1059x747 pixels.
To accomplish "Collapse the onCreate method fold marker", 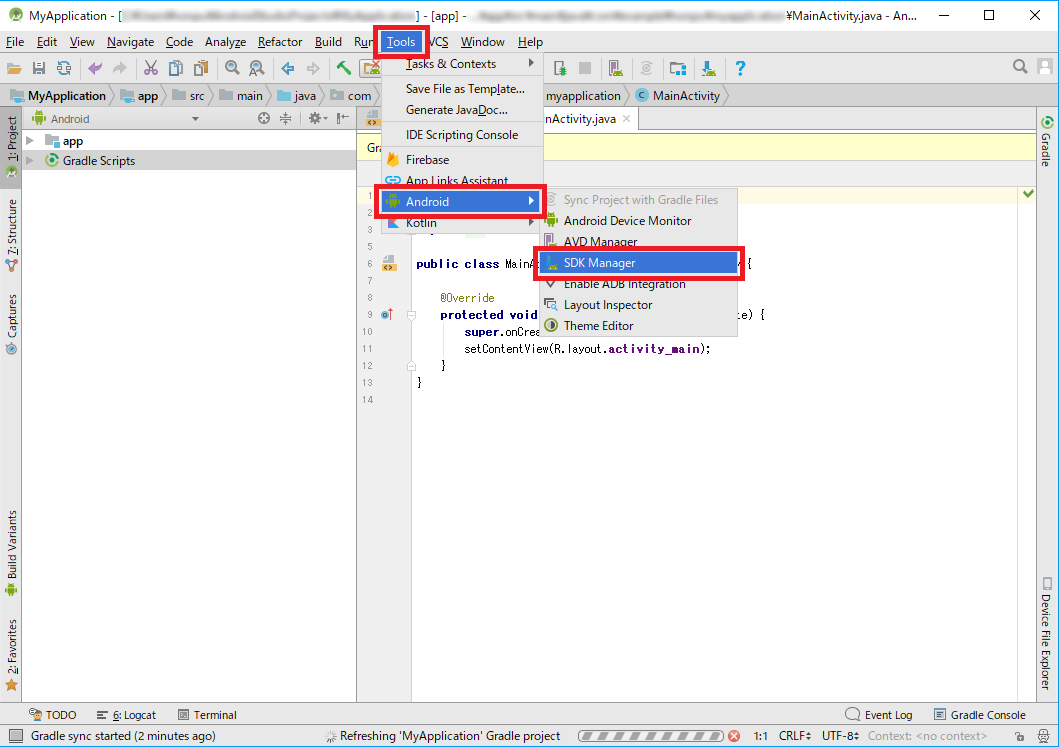I will coord(411,315).
